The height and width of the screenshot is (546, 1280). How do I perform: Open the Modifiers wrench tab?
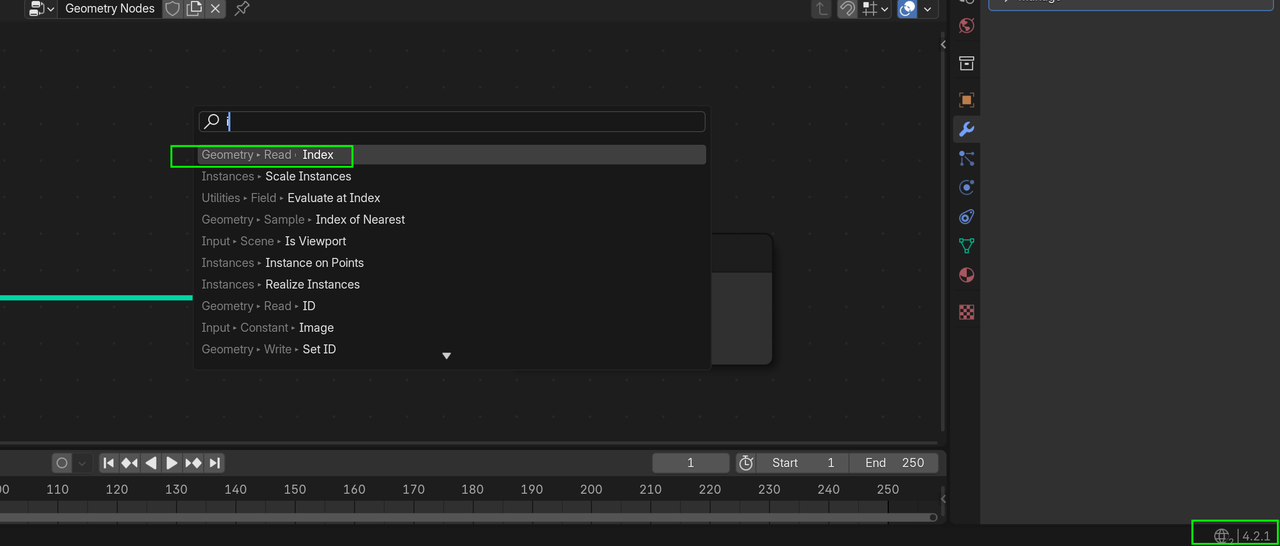tap(966, 129)
